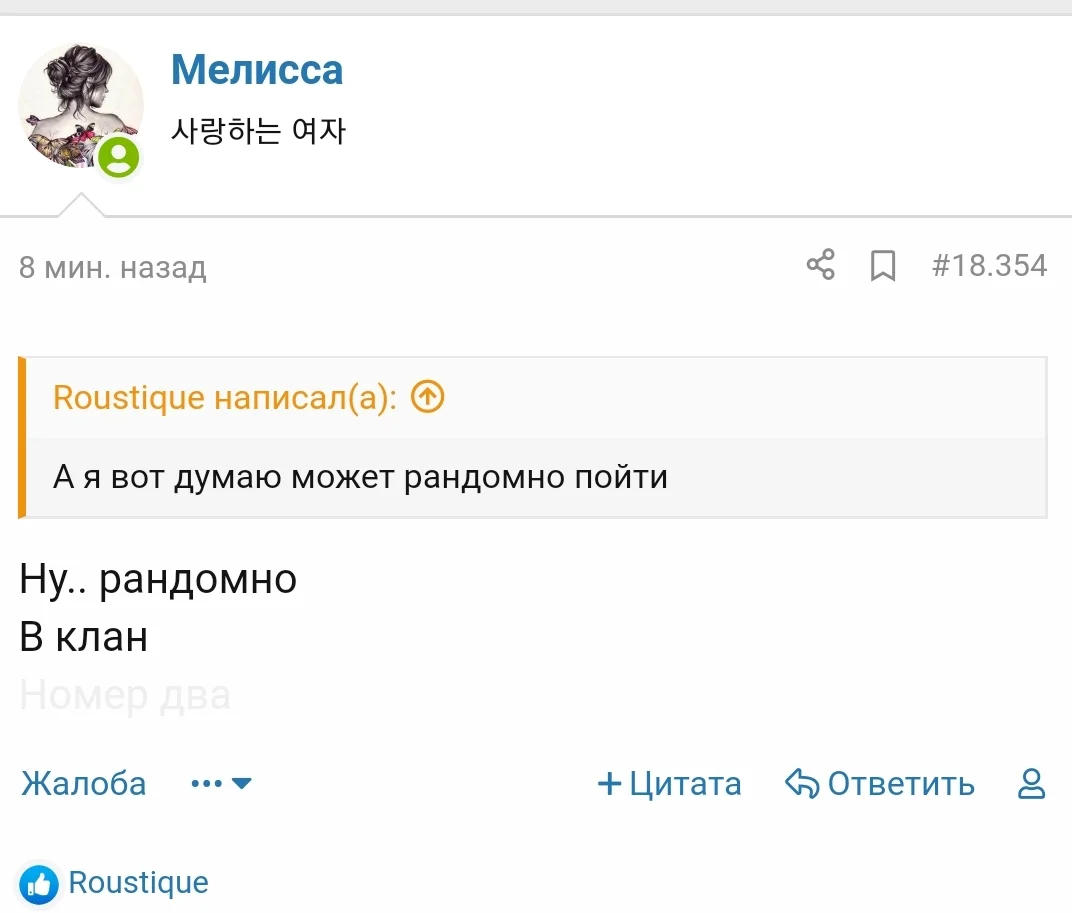Open Мелисса's profile name link

pos(257,70)
